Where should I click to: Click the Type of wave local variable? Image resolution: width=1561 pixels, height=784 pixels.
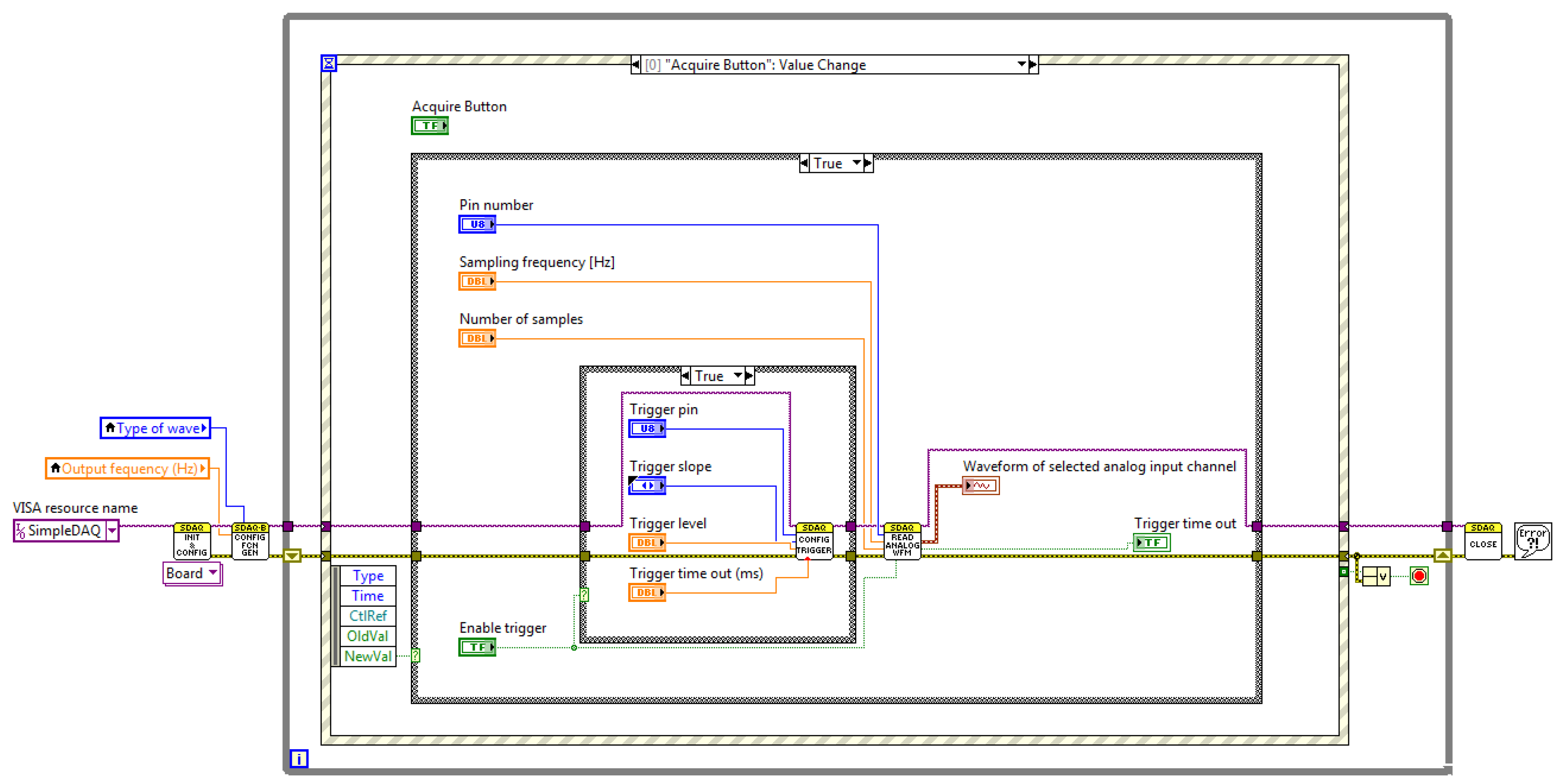[155, 428]
